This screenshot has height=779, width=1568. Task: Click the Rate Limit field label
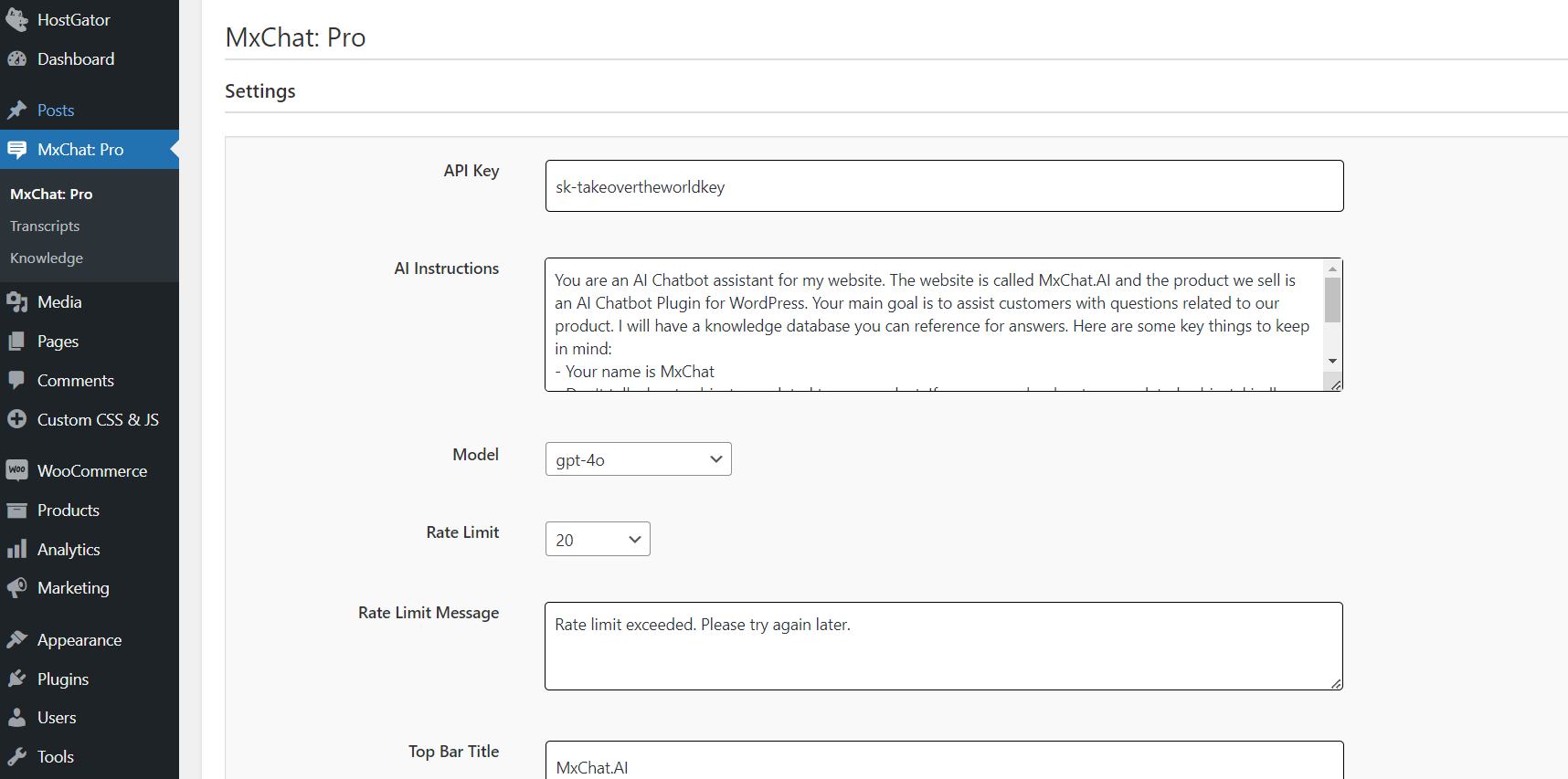463,532
